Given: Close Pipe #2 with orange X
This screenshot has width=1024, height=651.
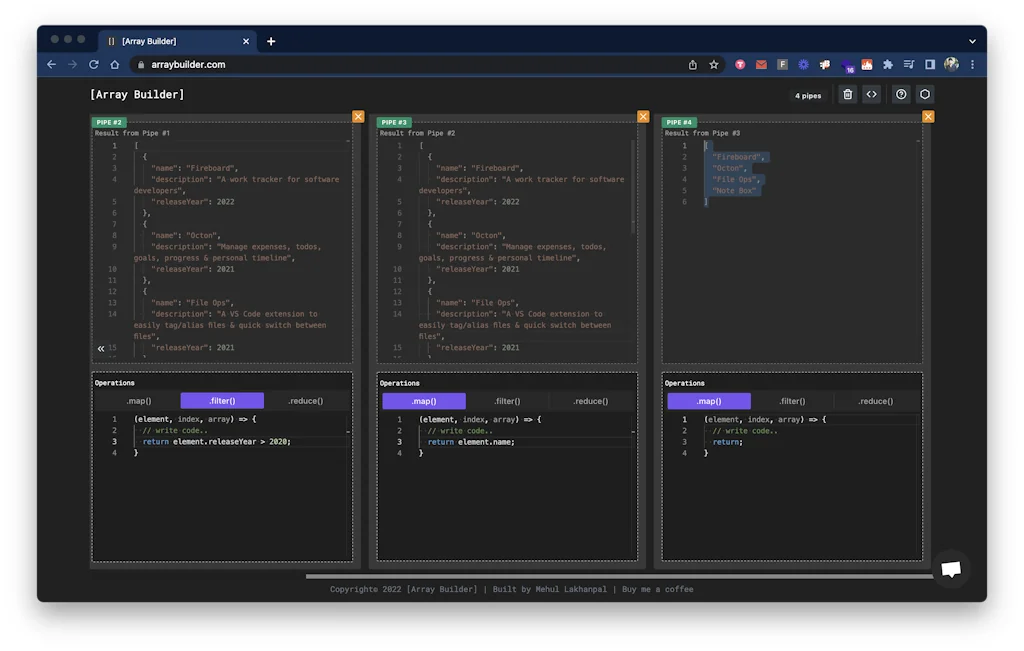Looking at the screenshot, I should click(x=358, y=116).
